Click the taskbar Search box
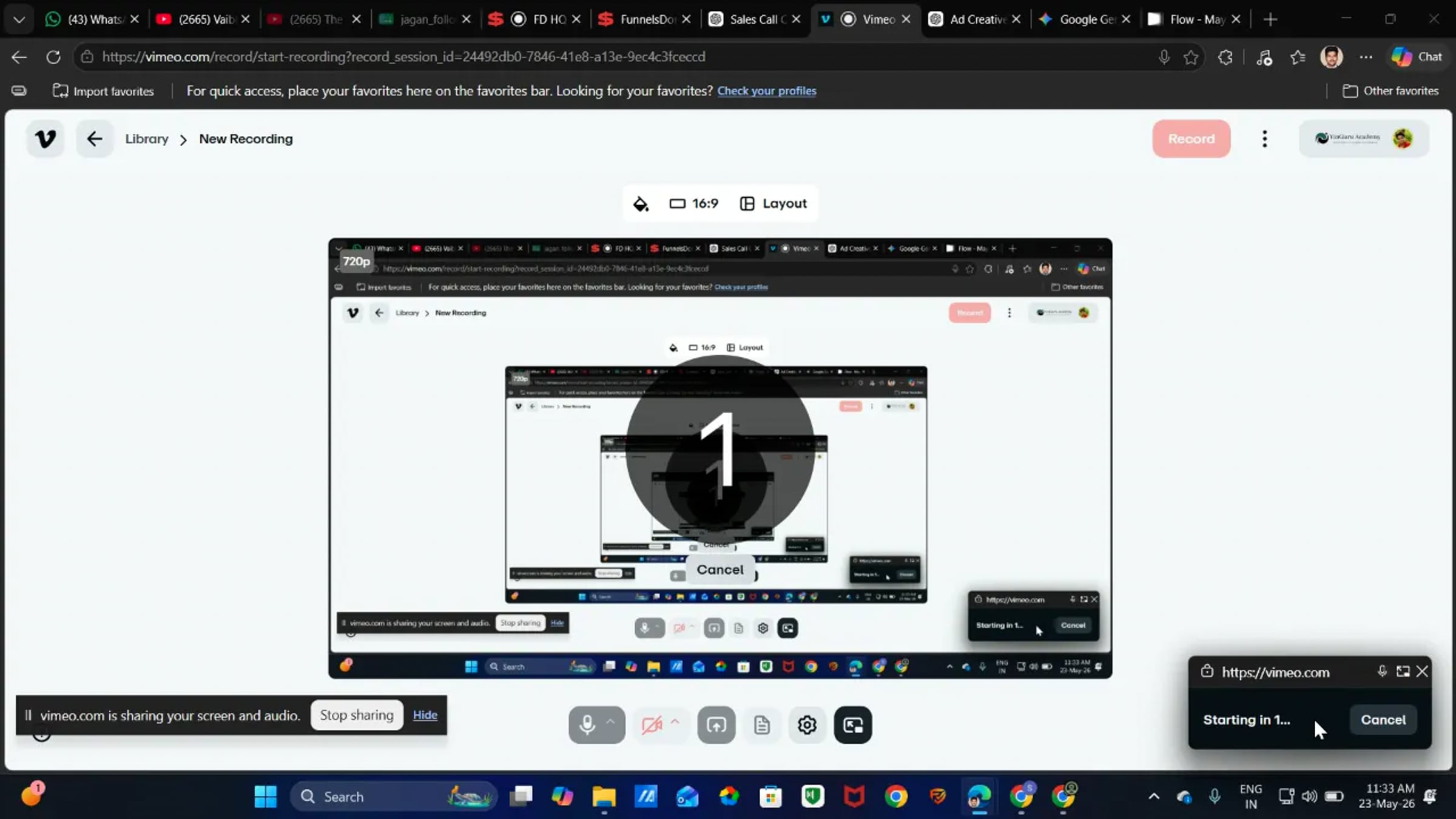The image size is (1456, 819). (x=394, y=797)
